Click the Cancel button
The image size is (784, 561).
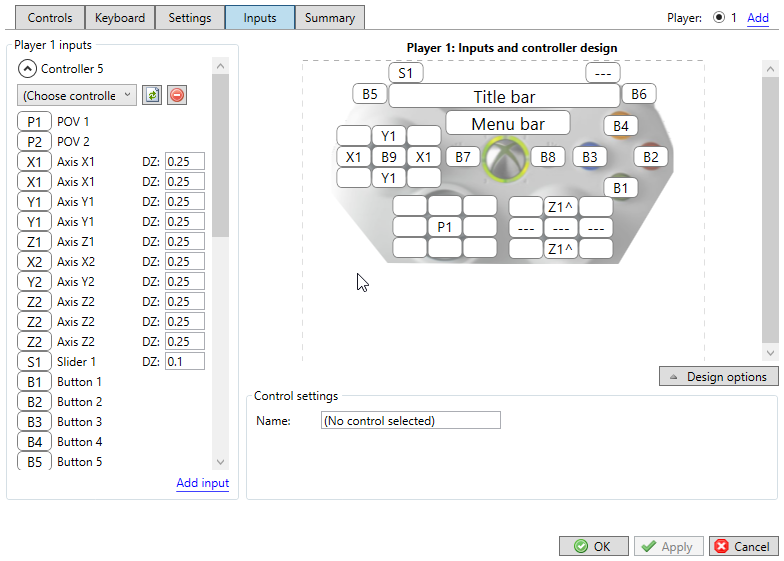pyautogui.click(x=743, y=547)
